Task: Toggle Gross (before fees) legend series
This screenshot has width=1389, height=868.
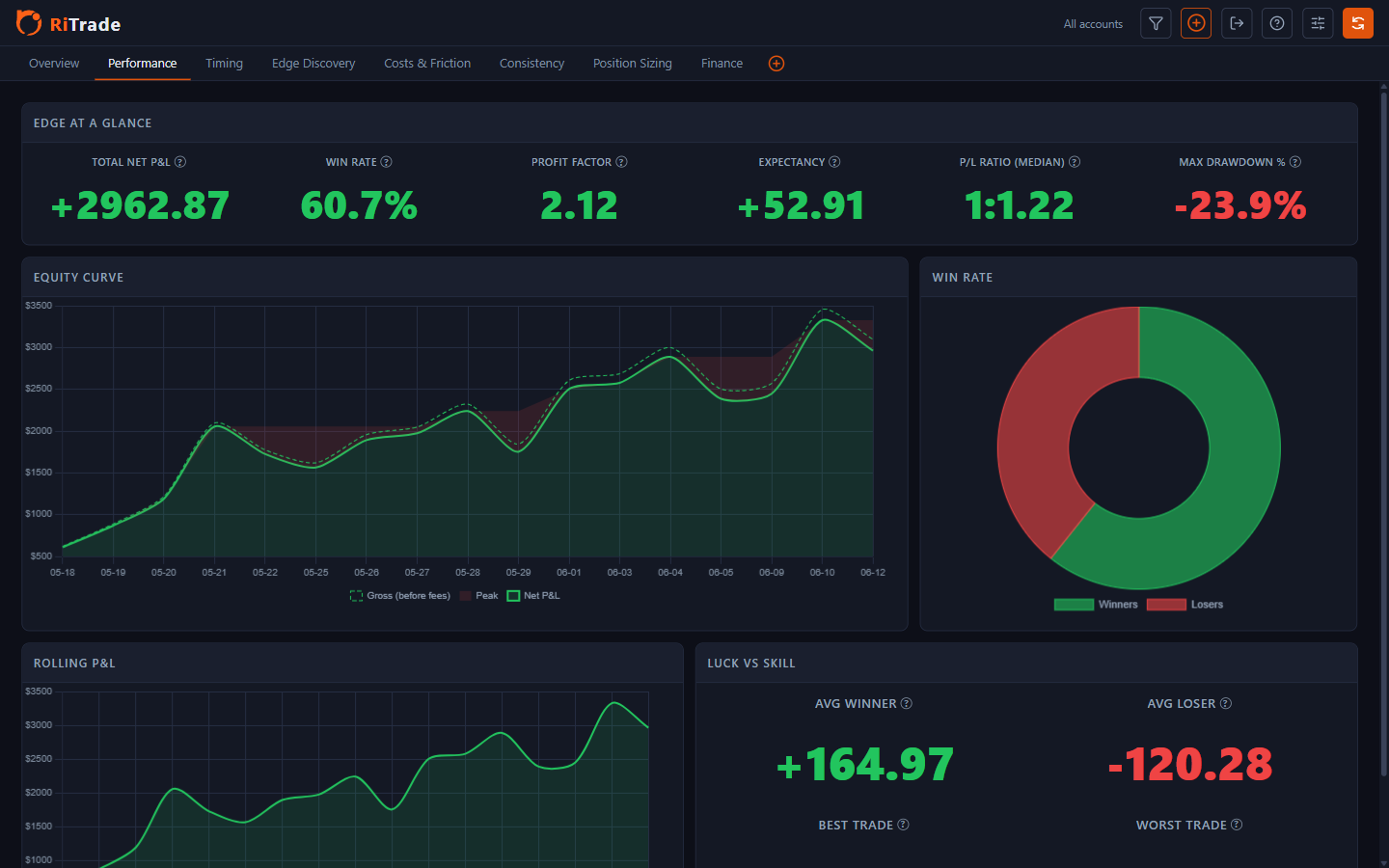Action: point(400,596)
